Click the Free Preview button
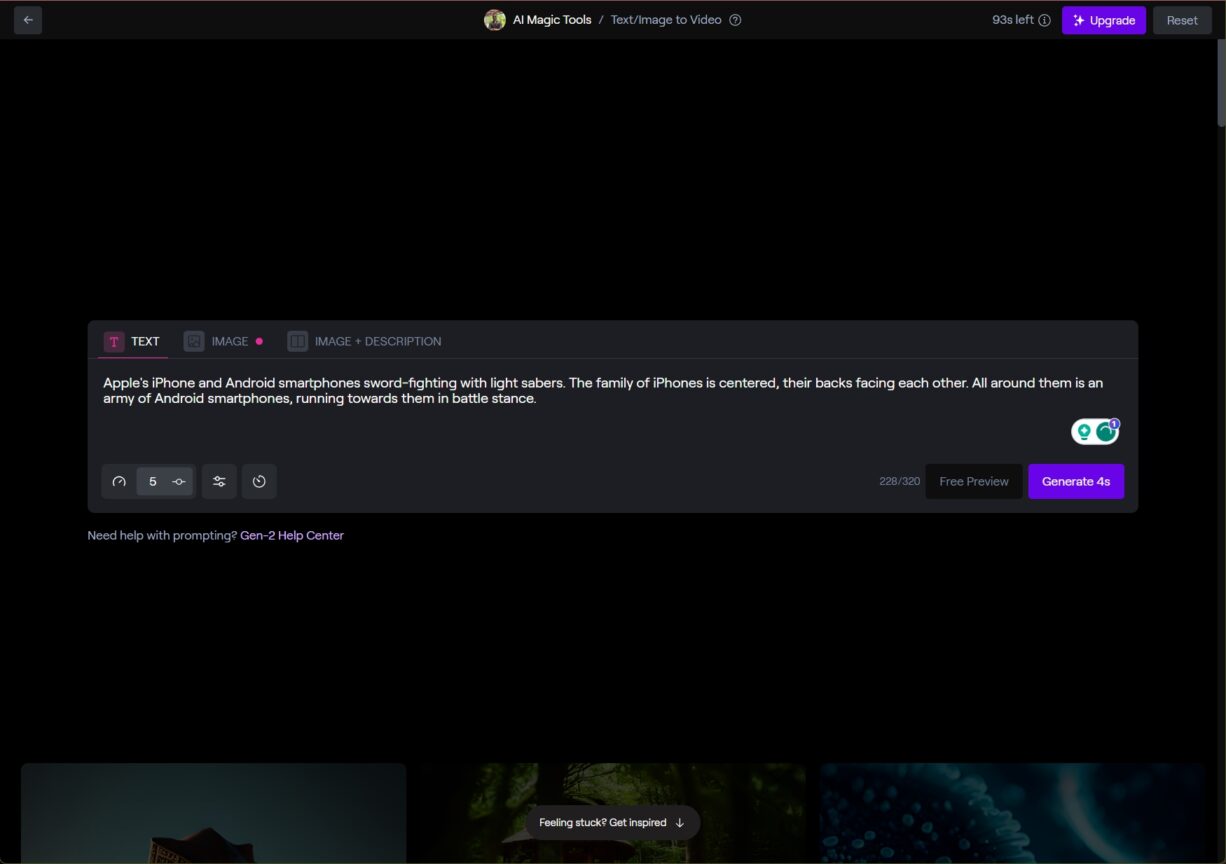Viewport: 1226px width, 864px height. [x=973, y=482]
